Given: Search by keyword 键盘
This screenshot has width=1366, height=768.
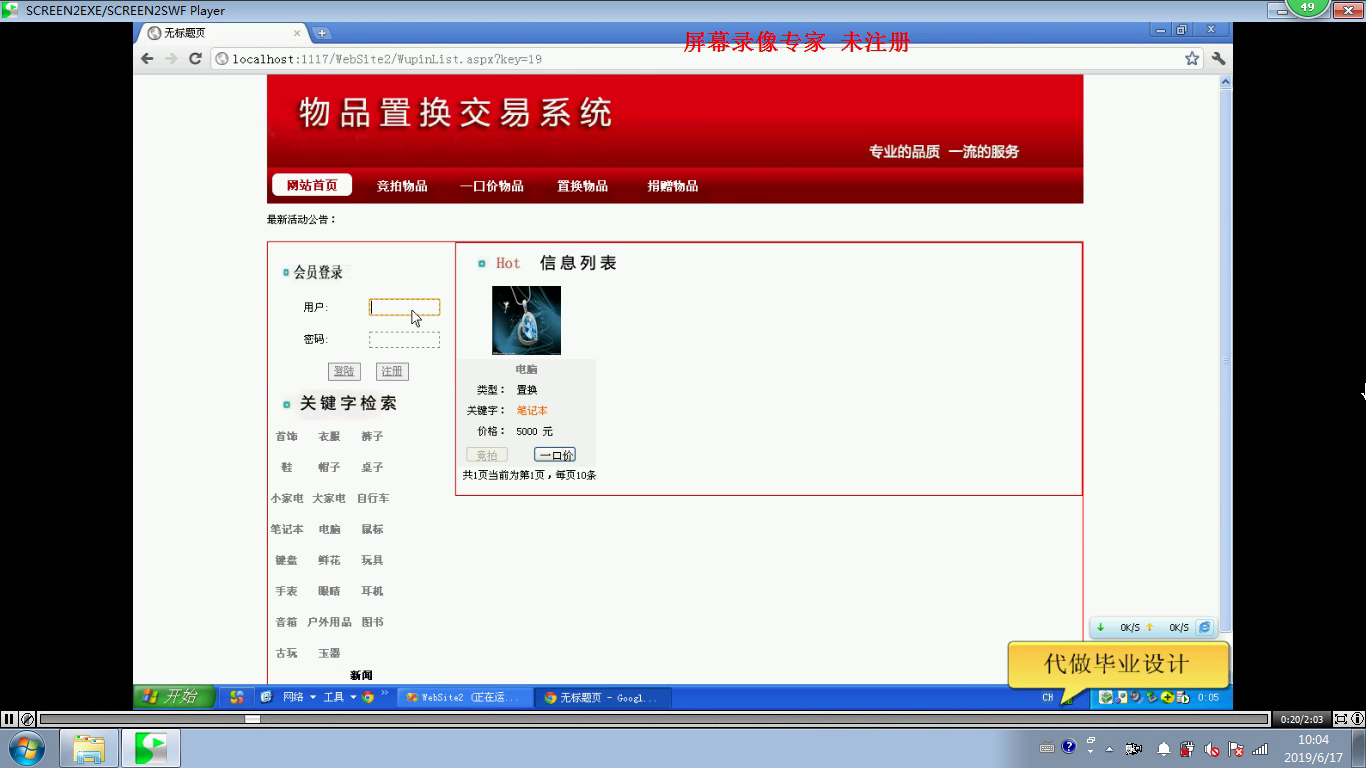Looking at the screenshot, I should point(287,560).
